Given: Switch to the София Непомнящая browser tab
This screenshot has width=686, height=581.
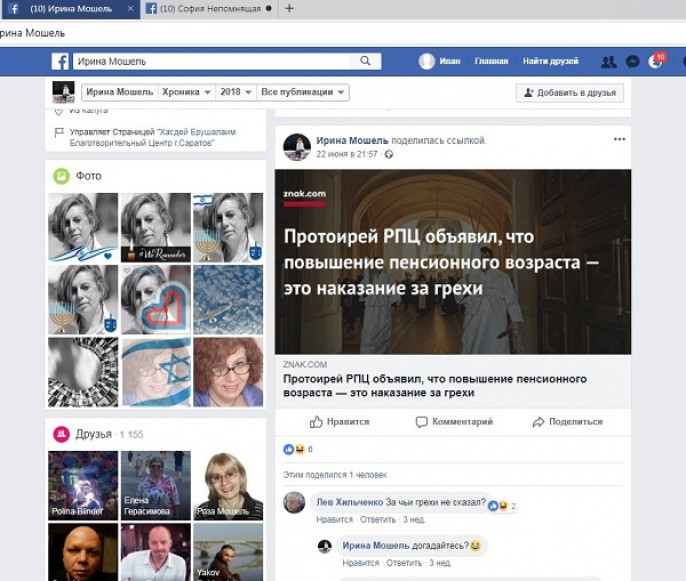Looking at the screenshot, I should pyautogui.click(x=209, y=9).
